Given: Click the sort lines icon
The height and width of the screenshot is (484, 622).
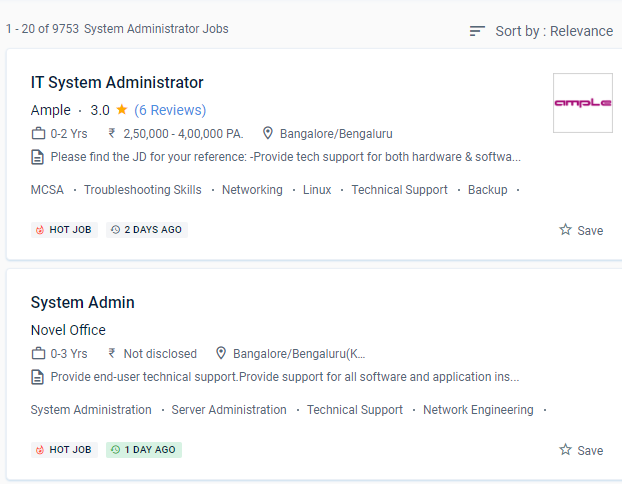Looking at the screenshot, I should point(478,31).
